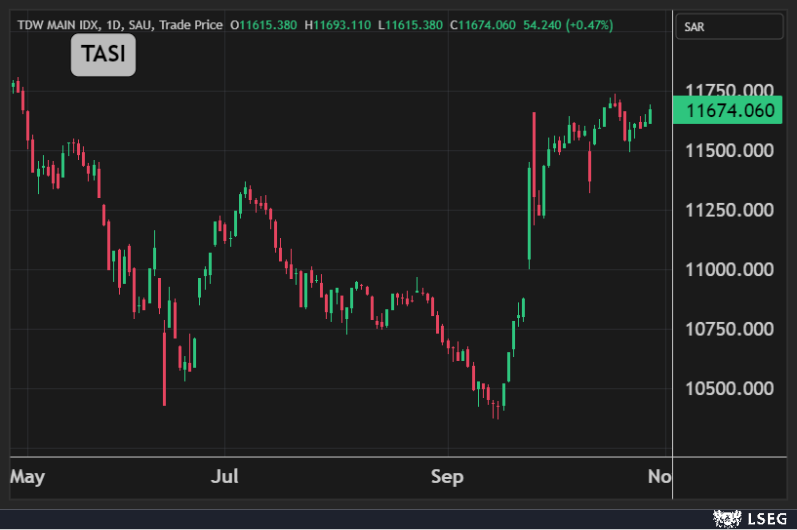Click the 11750.000 price axis label

[730, 90]
